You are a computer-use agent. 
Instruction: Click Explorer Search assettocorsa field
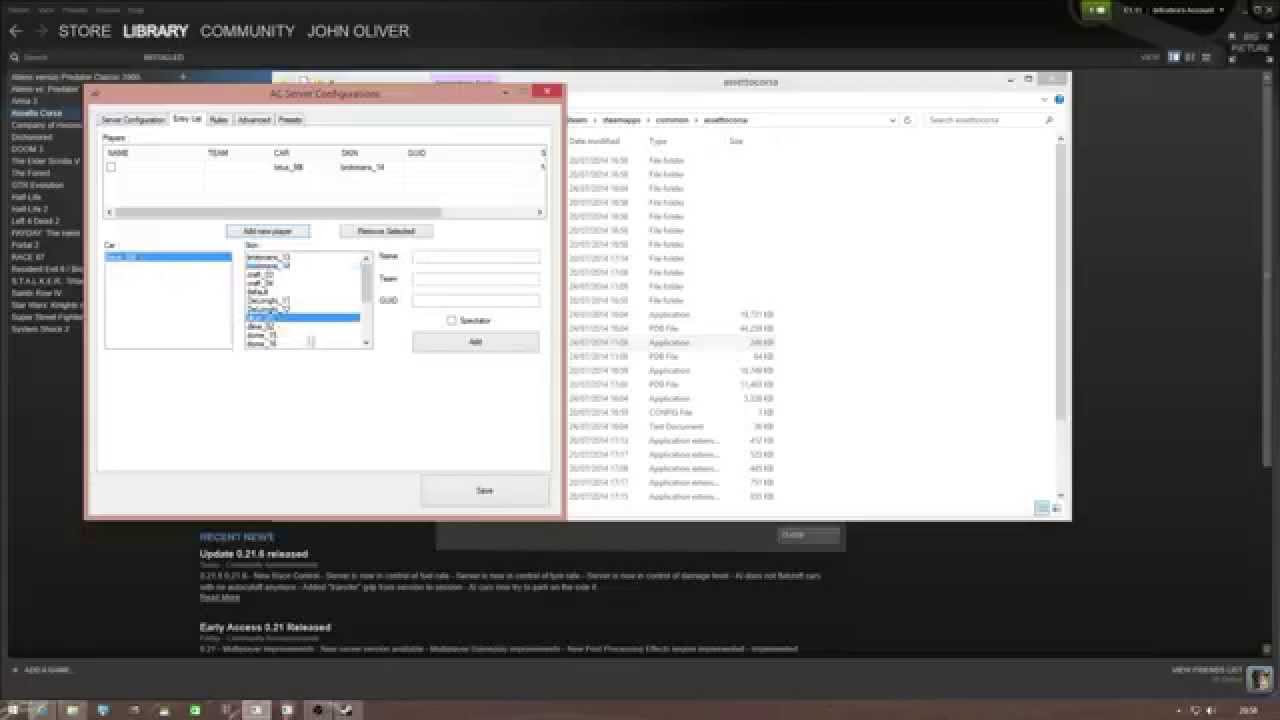[990, 120]
